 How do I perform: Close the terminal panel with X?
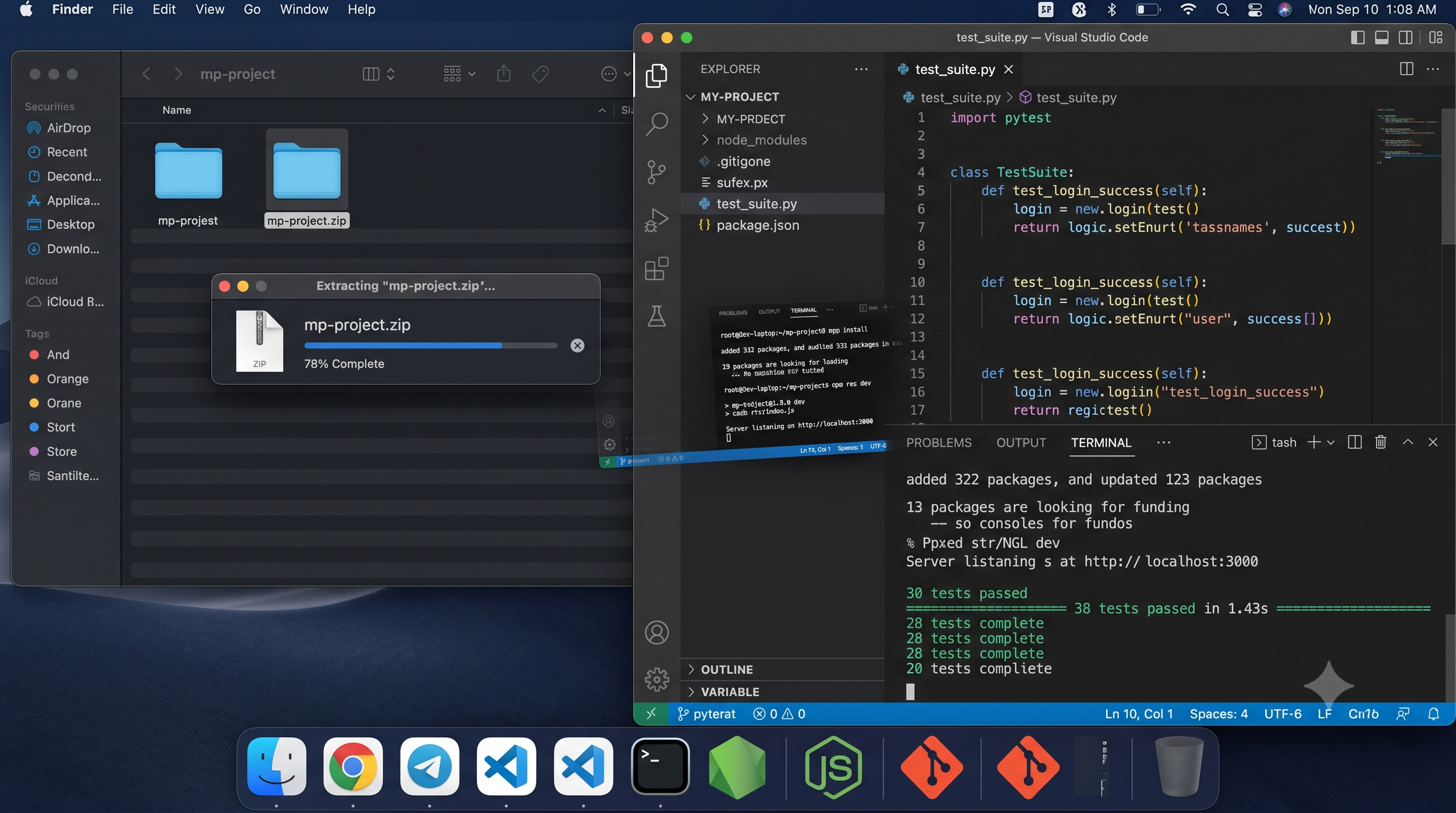pos(1432,442)
